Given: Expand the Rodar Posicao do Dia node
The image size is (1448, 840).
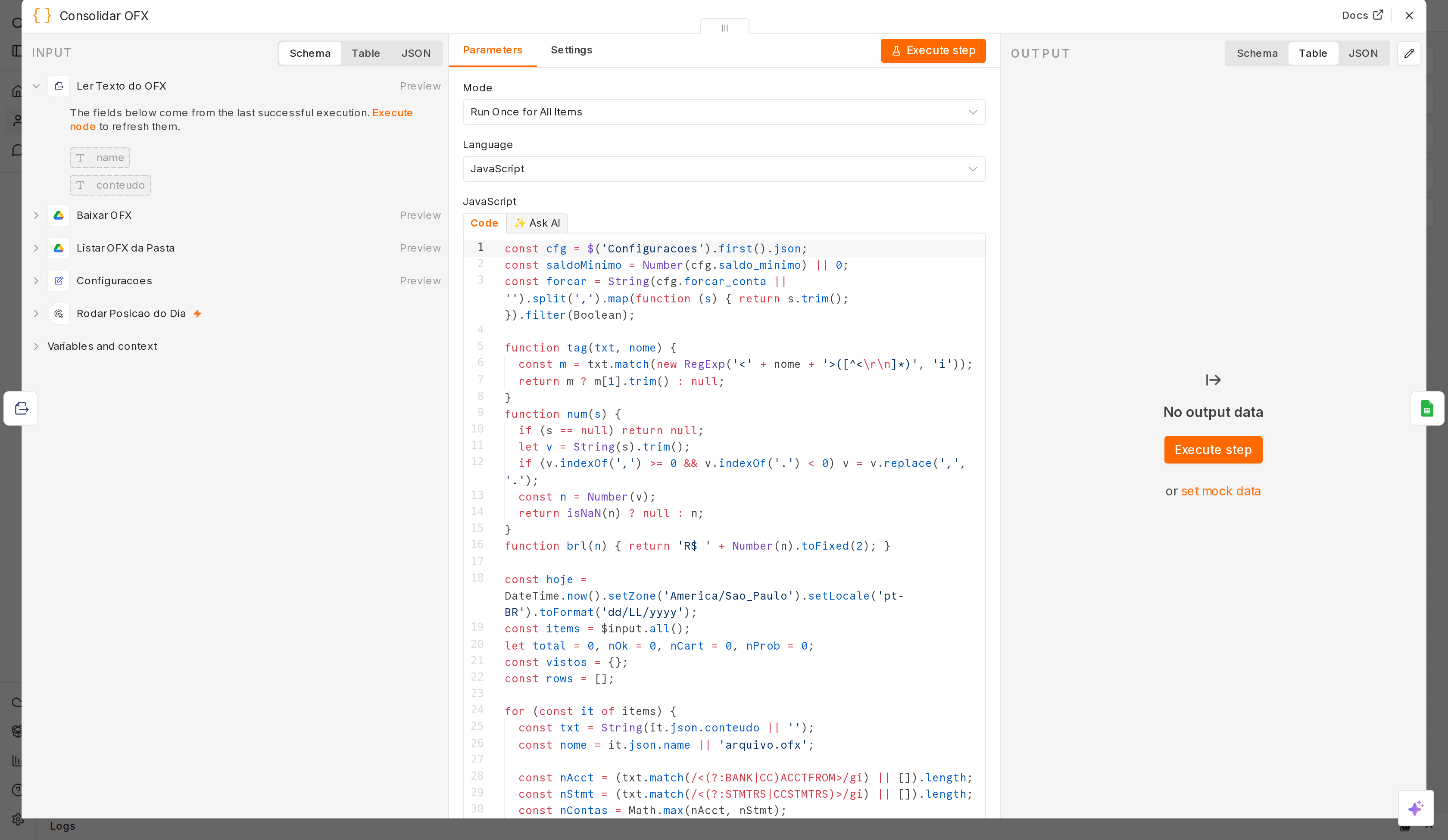Looking at the screenshot, I should (x=36, y=314).
